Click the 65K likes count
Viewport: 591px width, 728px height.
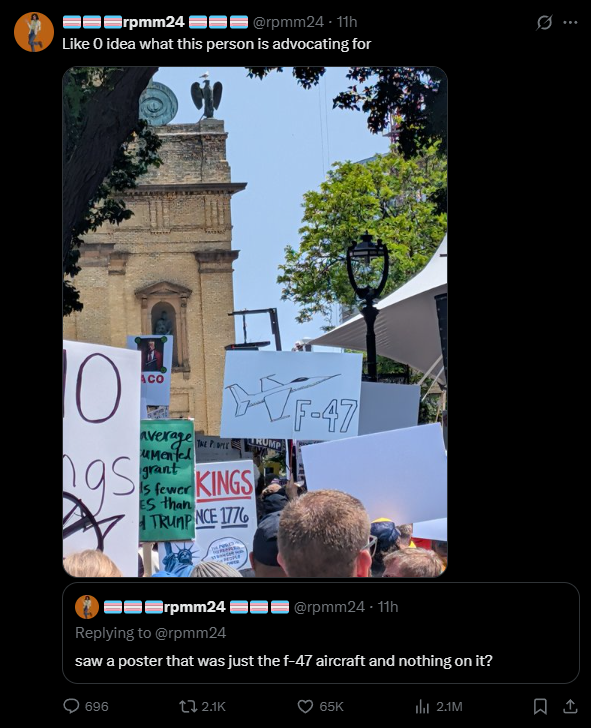[331, 707]
